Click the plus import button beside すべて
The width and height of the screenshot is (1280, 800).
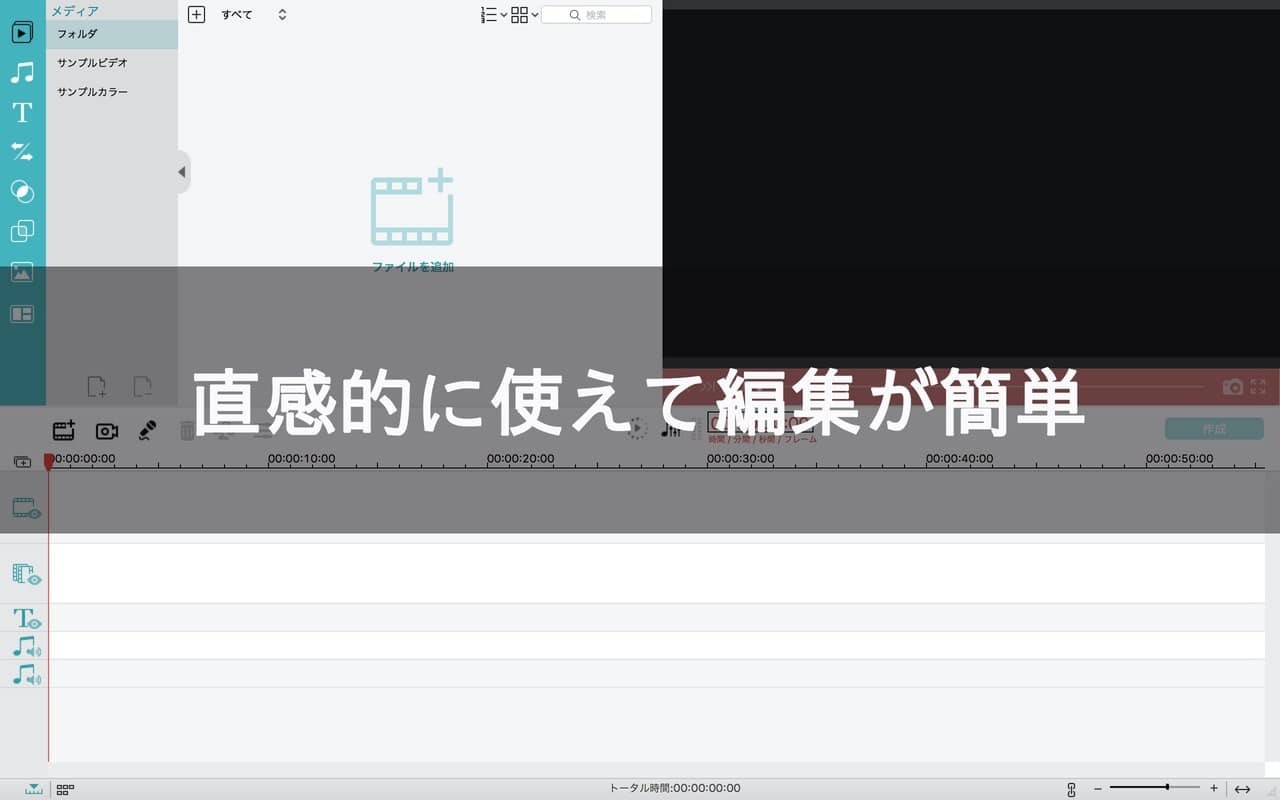coord(196,14)
